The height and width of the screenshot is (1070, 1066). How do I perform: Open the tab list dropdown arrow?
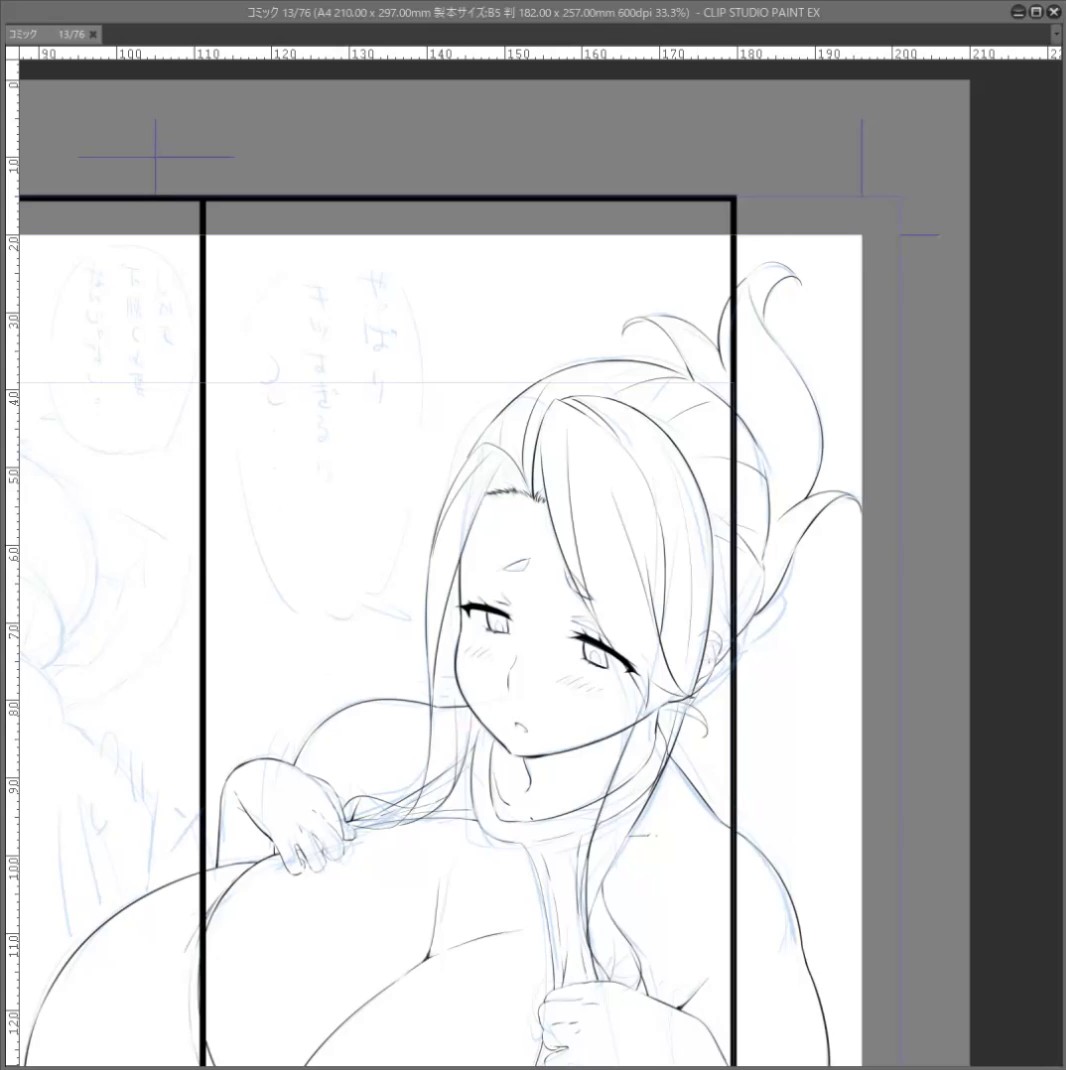pos(1057,33)
